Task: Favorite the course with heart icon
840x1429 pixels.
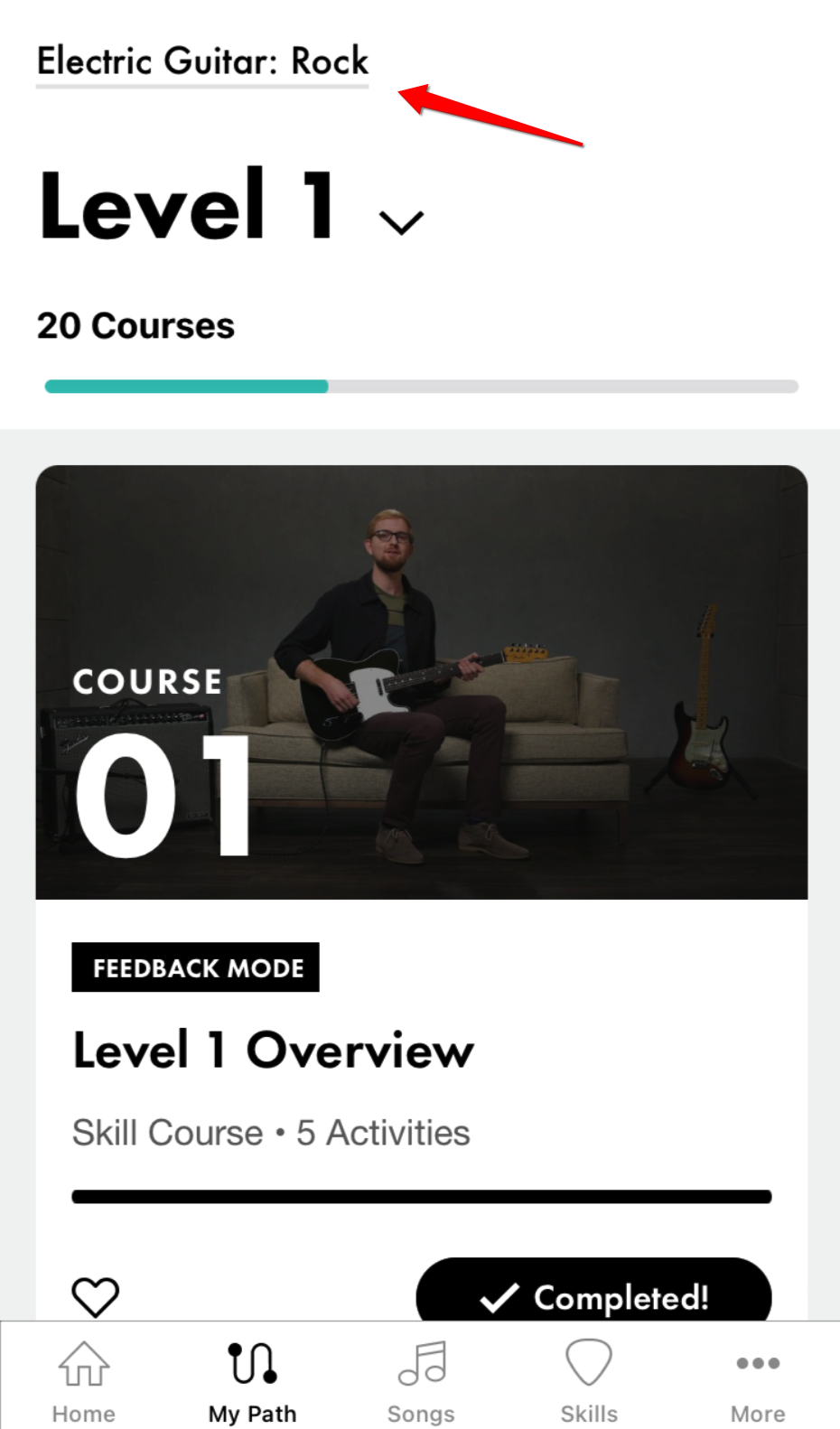Action: (95, 1297)
